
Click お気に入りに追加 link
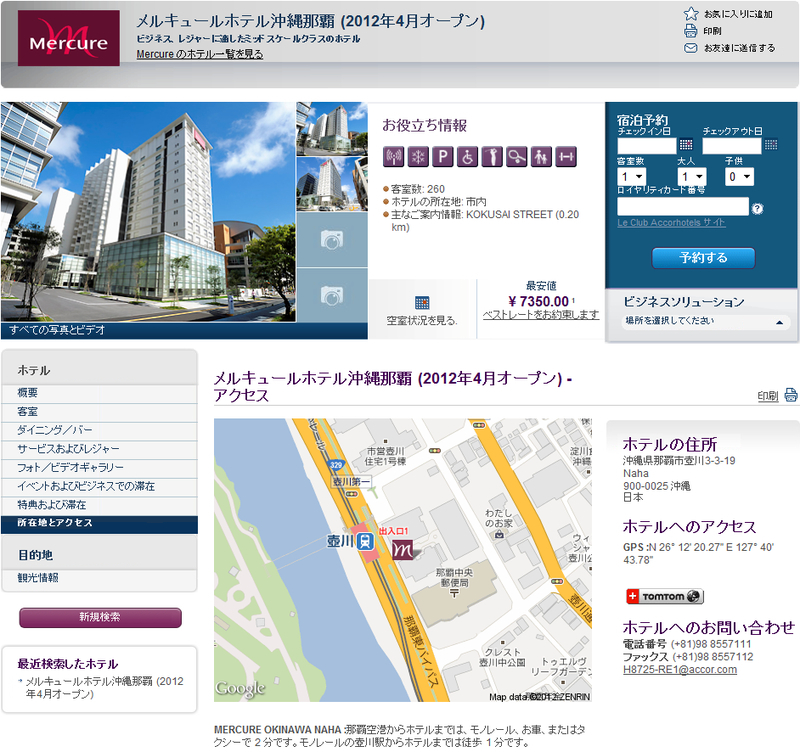(738, 14)
